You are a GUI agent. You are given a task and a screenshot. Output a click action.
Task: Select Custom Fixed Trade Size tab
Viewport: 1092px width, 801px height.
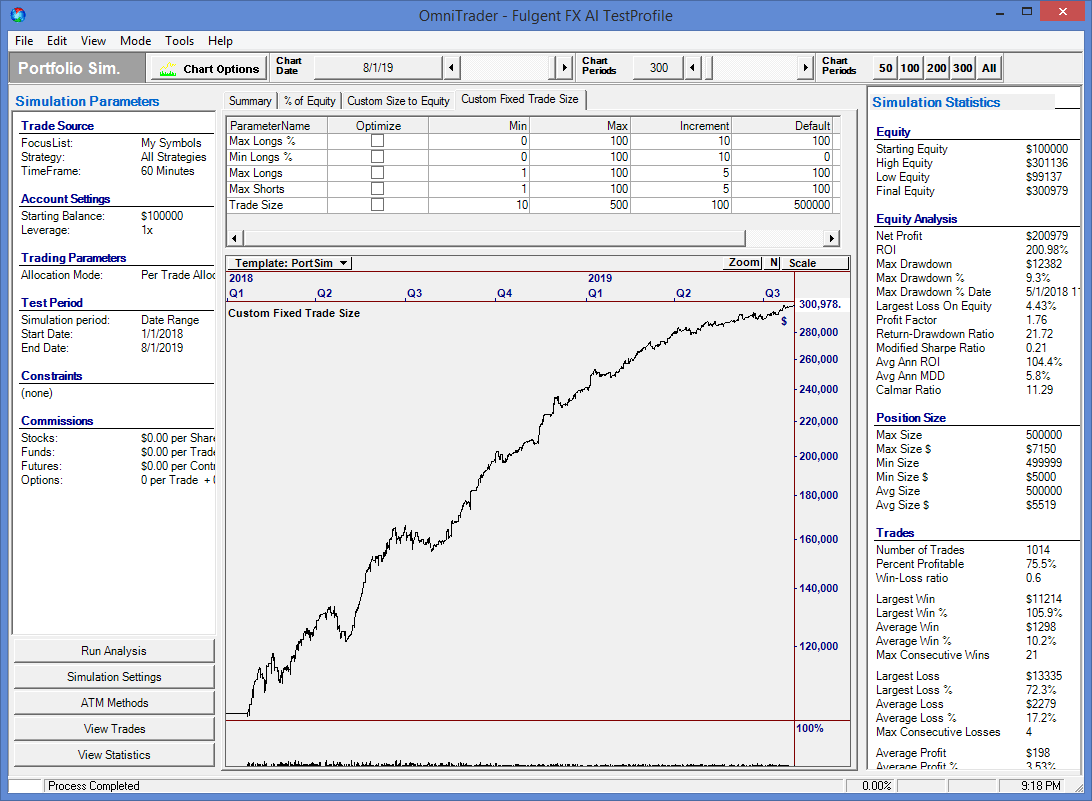click(520, 100)
